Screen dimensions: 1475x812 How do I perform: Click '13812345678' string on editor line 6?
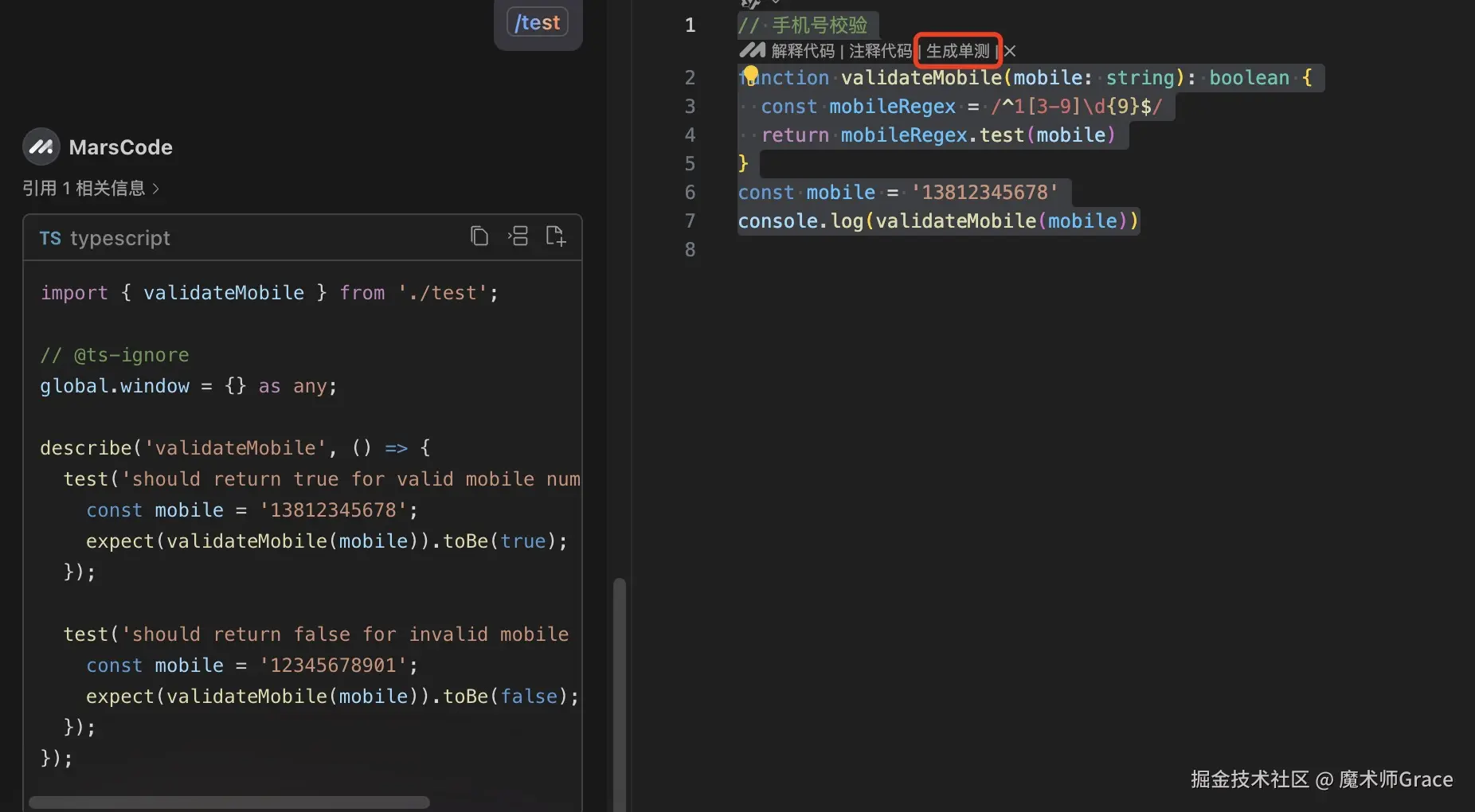click(984, 193)
